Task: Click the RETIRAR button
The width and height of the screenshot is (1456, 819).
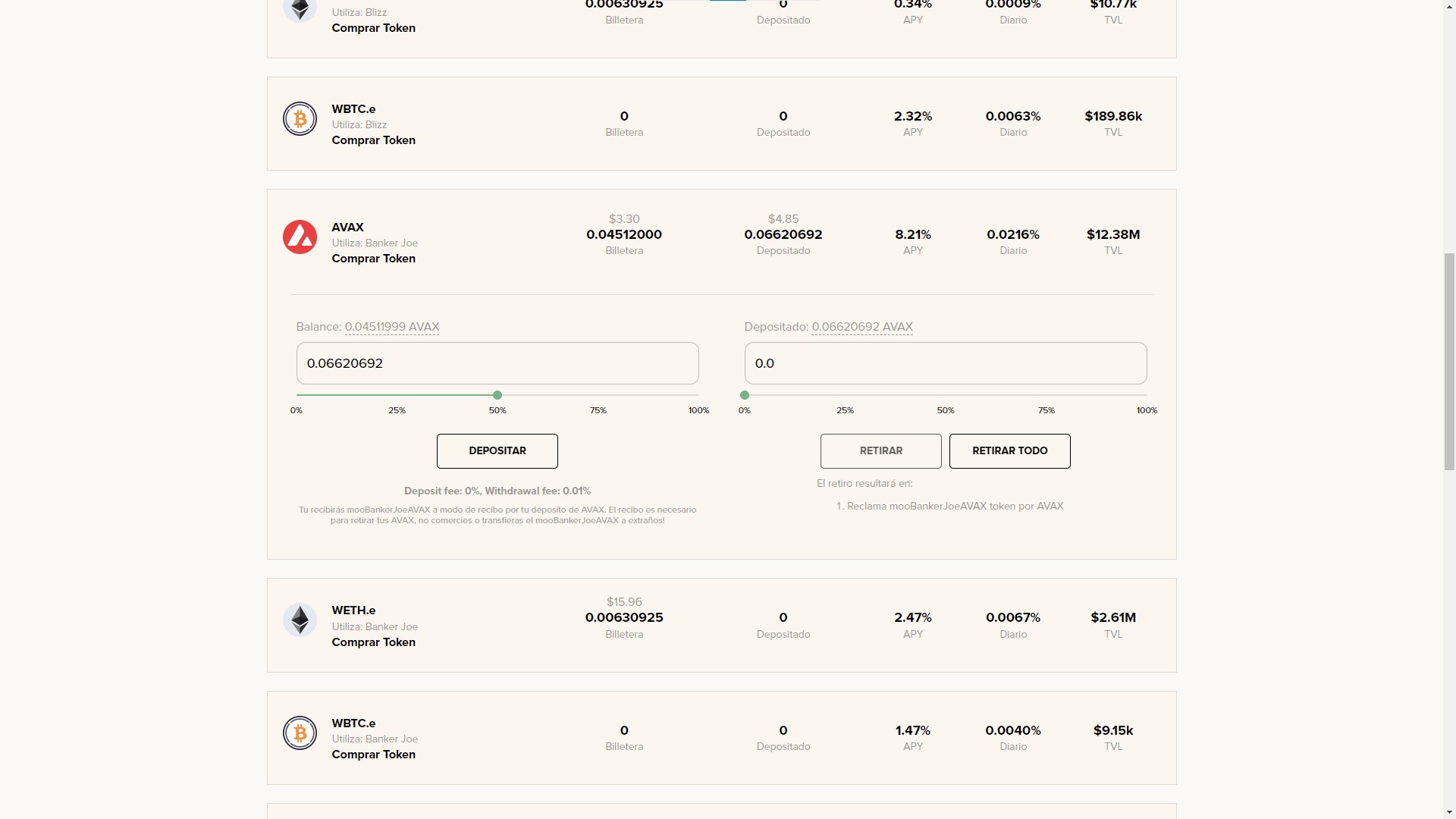Action: (881, 451)
